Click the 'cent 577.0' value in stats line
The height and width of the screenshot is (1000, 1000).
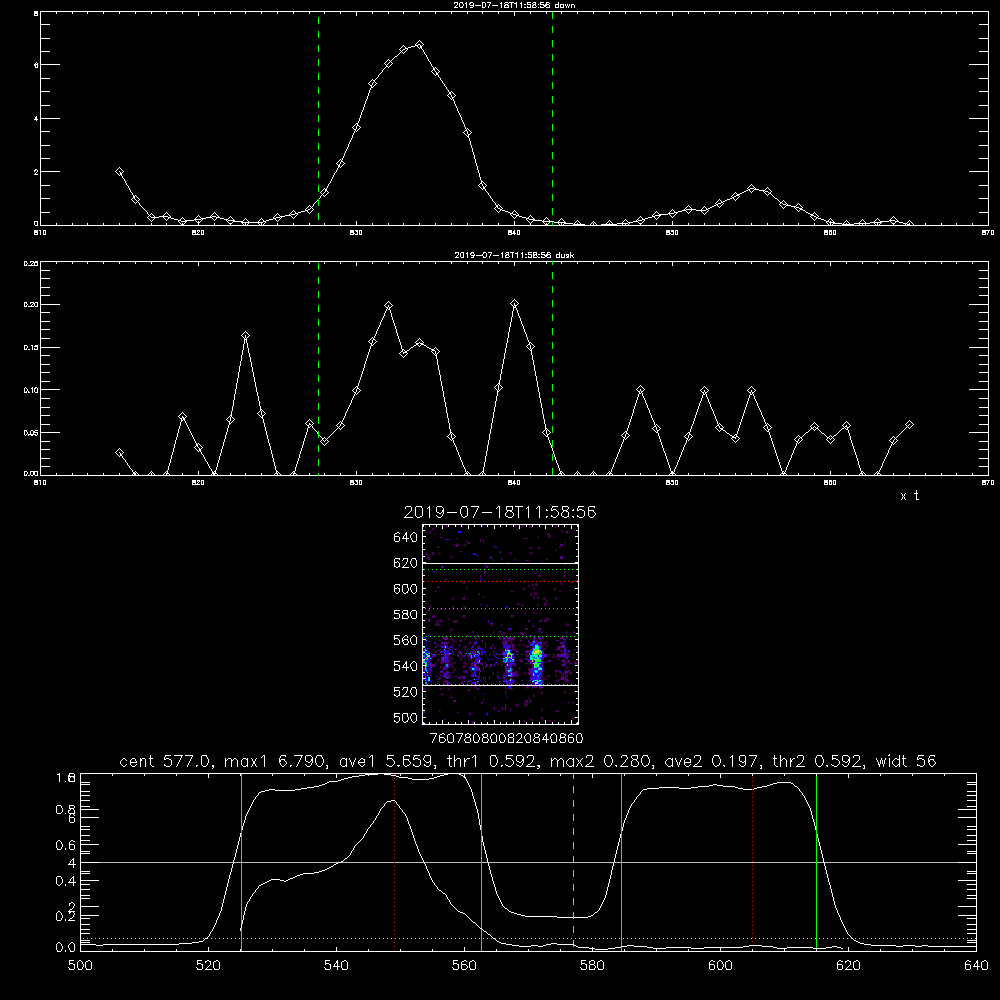tap(167, 761)
